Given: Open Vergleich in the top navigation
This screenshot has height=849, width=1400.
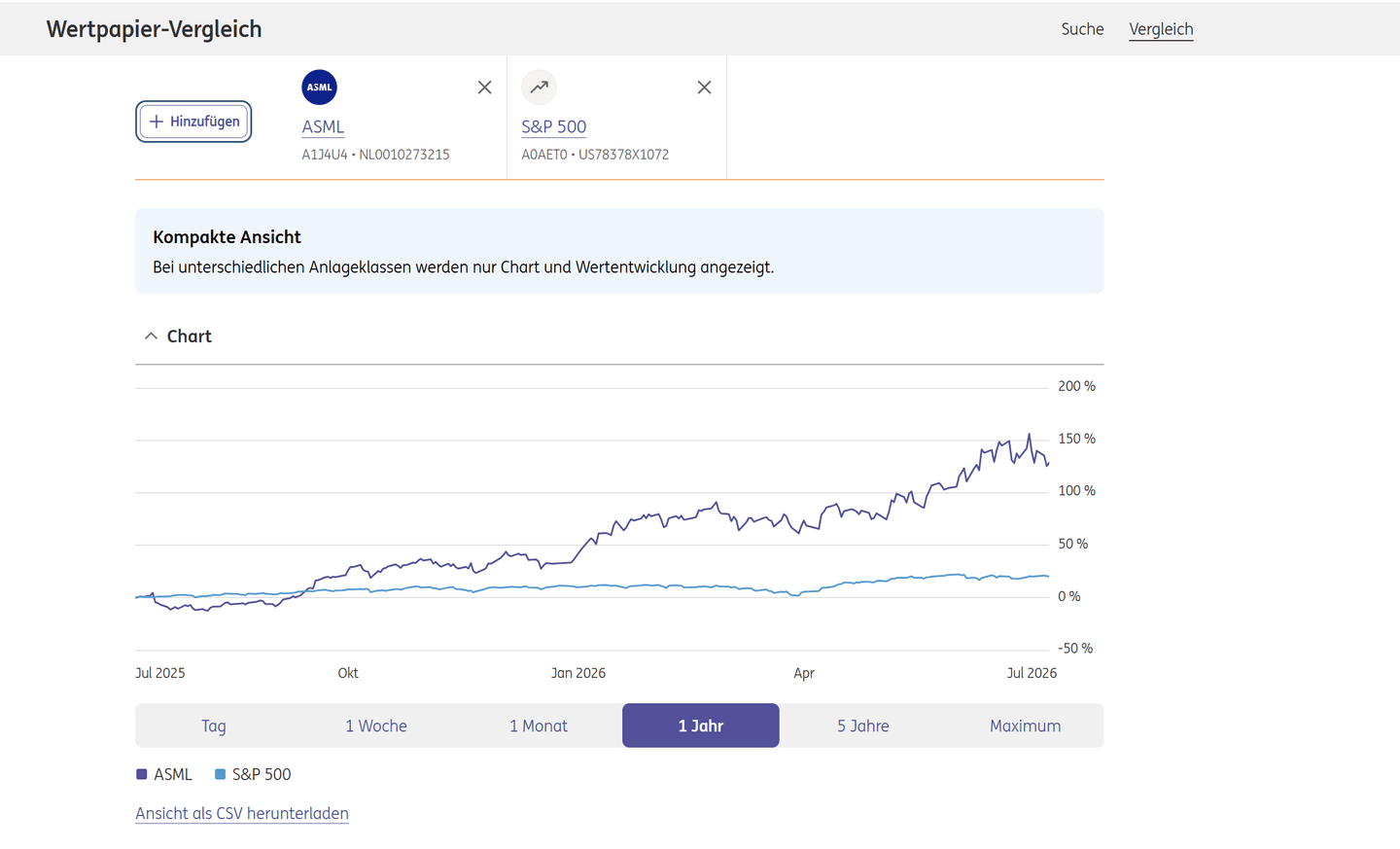Looking at the screenshot, I should (1161, 29).
